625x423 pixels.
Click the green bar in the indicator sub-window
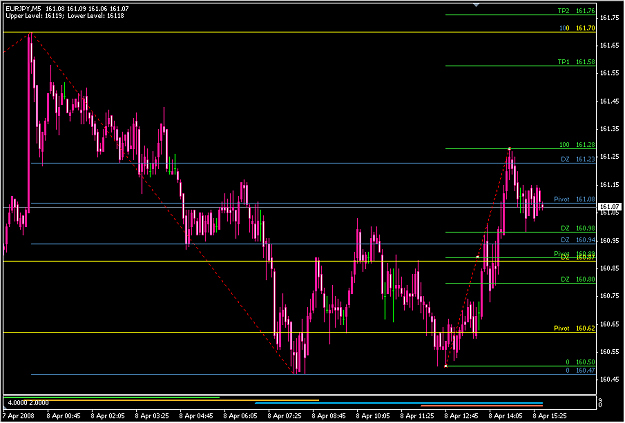(112, 397)
